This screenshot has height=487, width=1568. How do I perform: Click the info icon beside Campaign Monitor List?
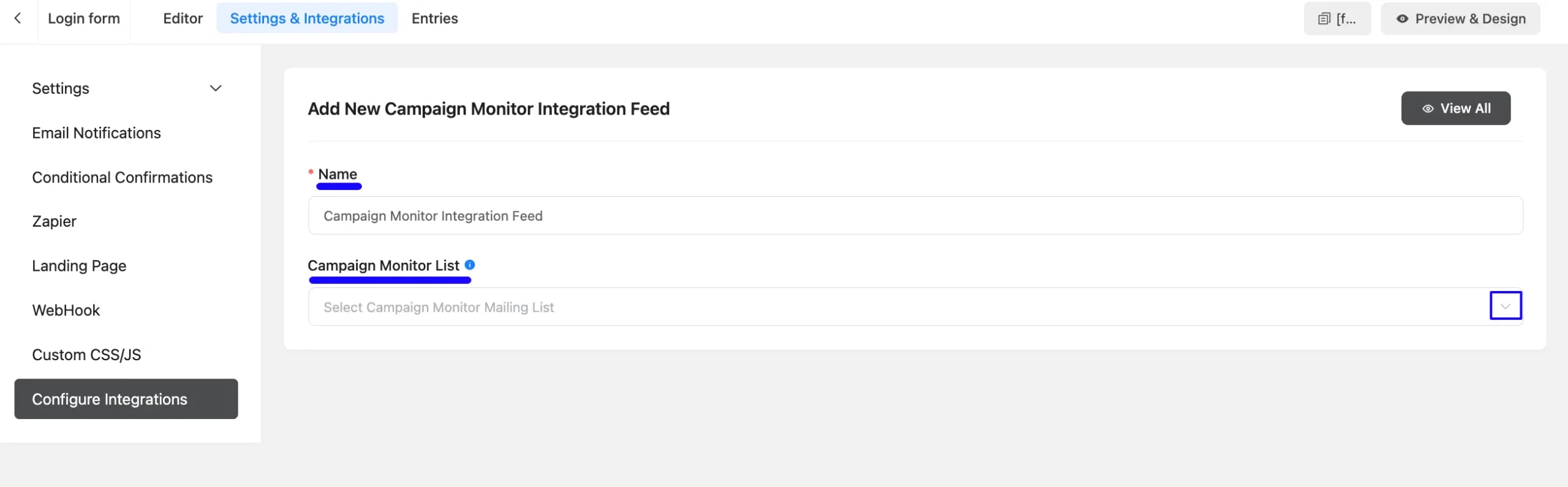[x=470, y=265]
